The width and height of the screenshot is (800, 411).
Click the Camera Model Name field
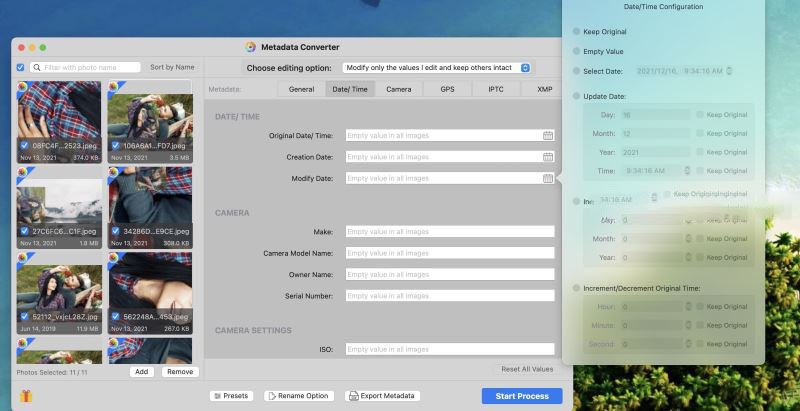(x=450, y=253)
